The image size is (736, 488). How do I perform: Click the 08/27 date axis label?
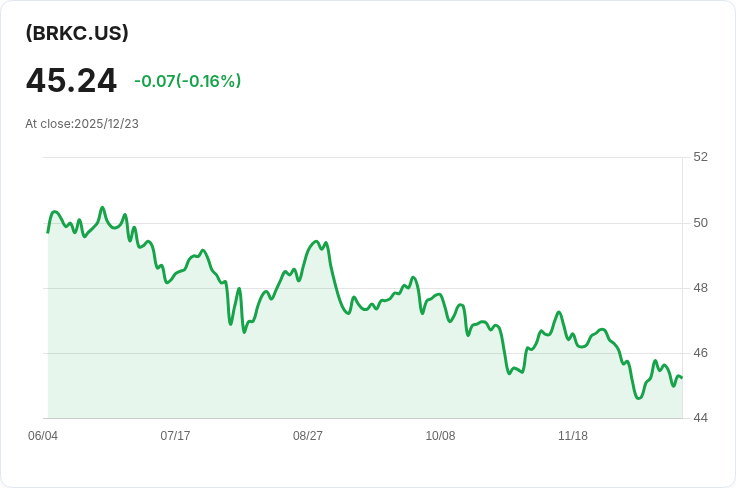(308, 436)
